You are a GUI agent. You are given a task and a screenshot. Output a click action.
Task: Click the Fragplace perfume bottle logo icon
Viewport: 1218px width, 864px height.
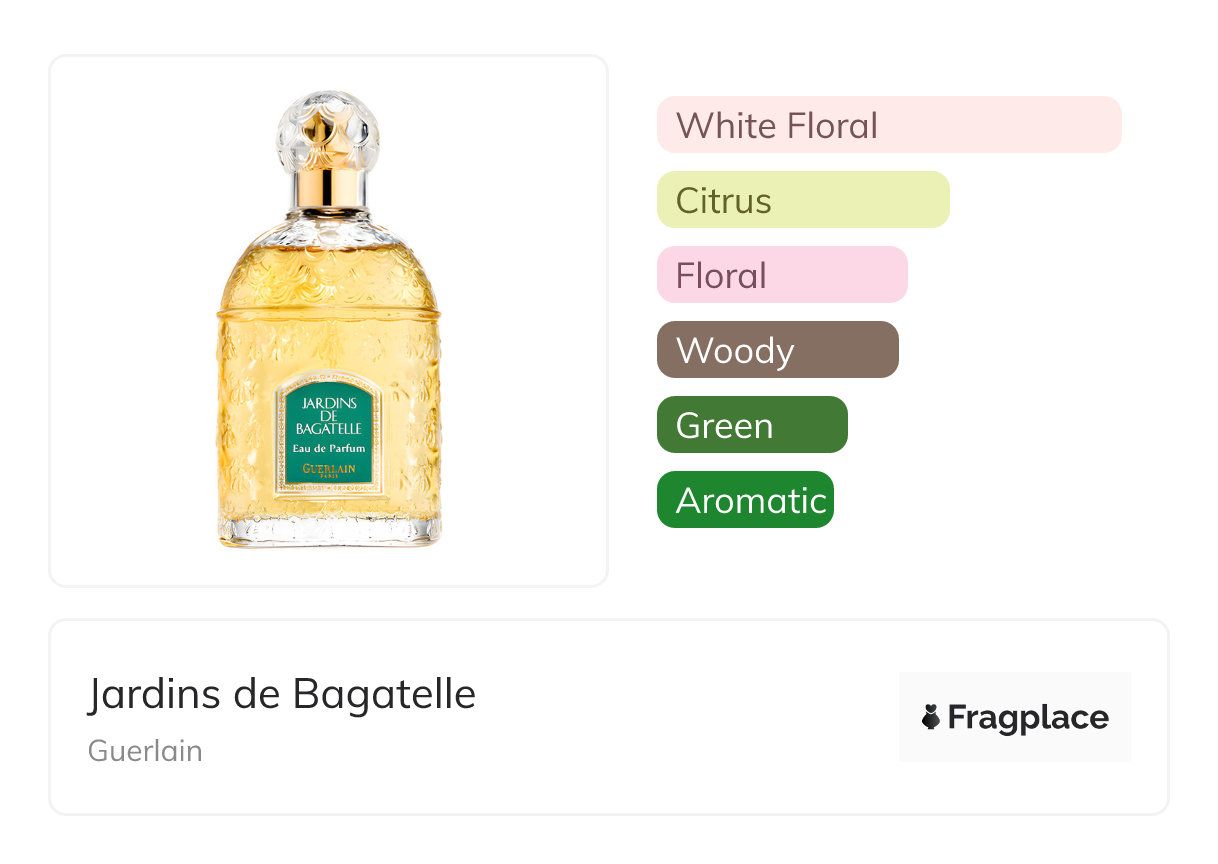click(931, 717)
